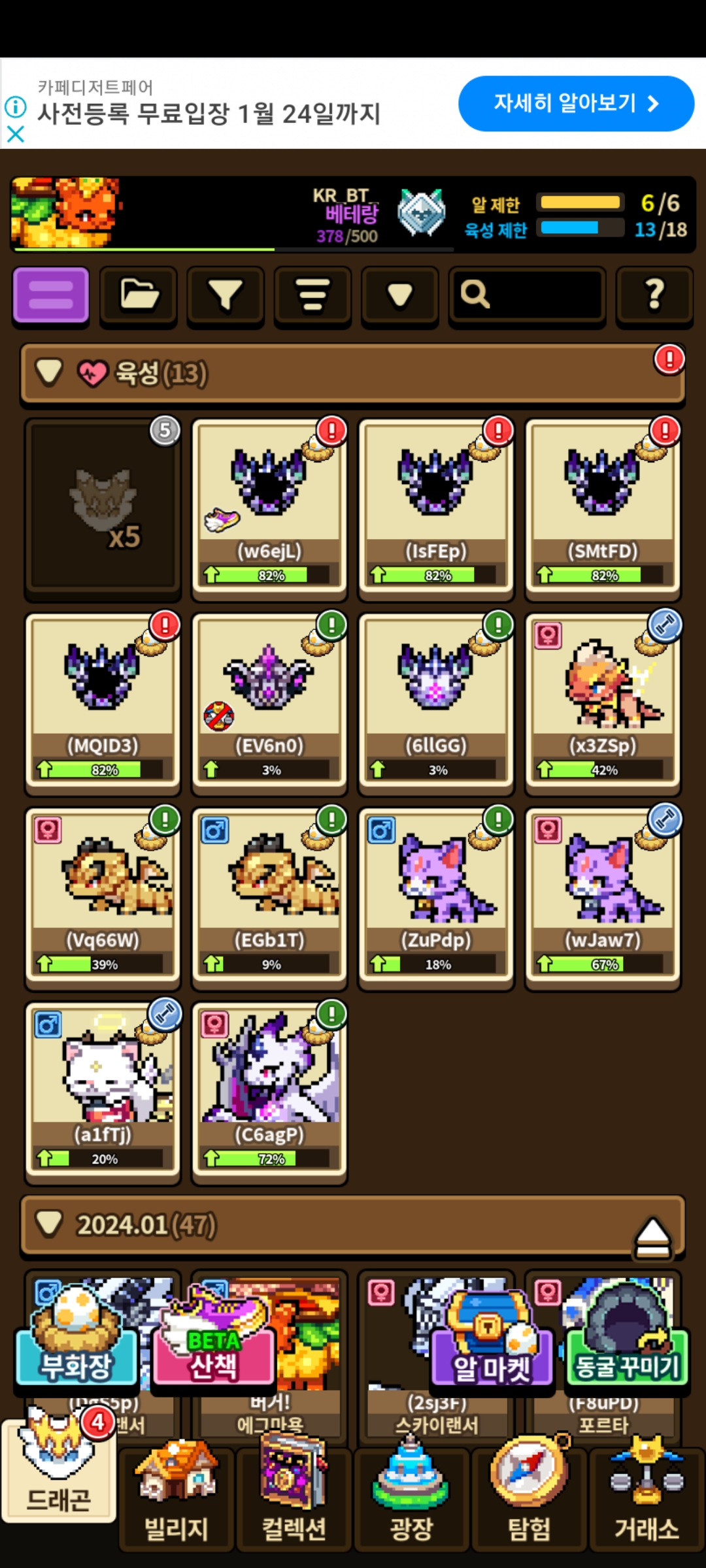The height and width of the screenshot is (1568, 706).
Task: Open the question mark help button
Action: tap(654, 295)
